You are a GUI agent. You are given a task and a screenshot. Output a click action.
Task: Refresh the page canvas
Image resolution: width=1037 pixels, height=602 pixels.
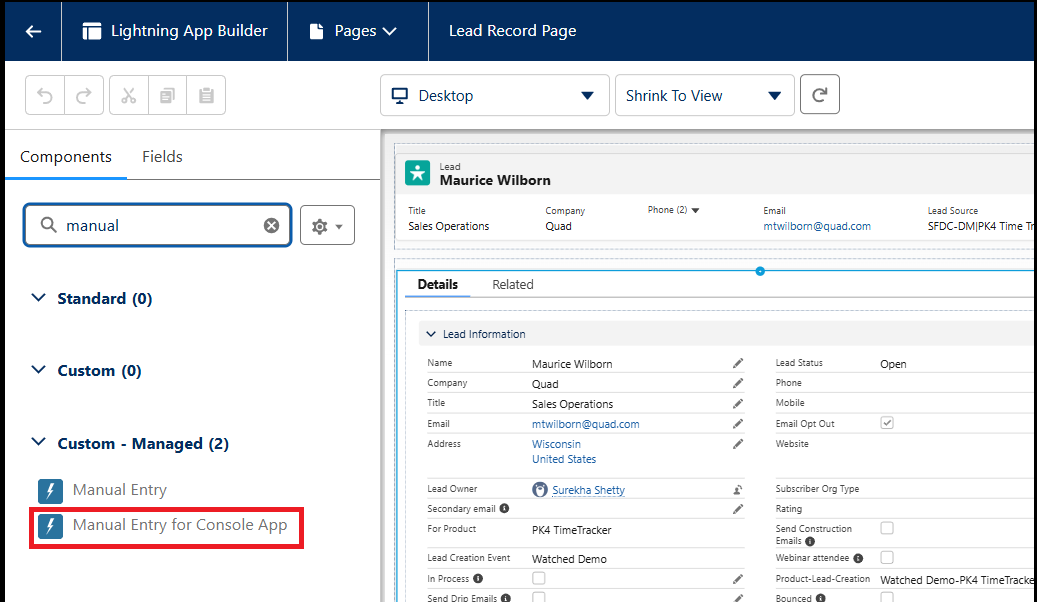(819, 95)
